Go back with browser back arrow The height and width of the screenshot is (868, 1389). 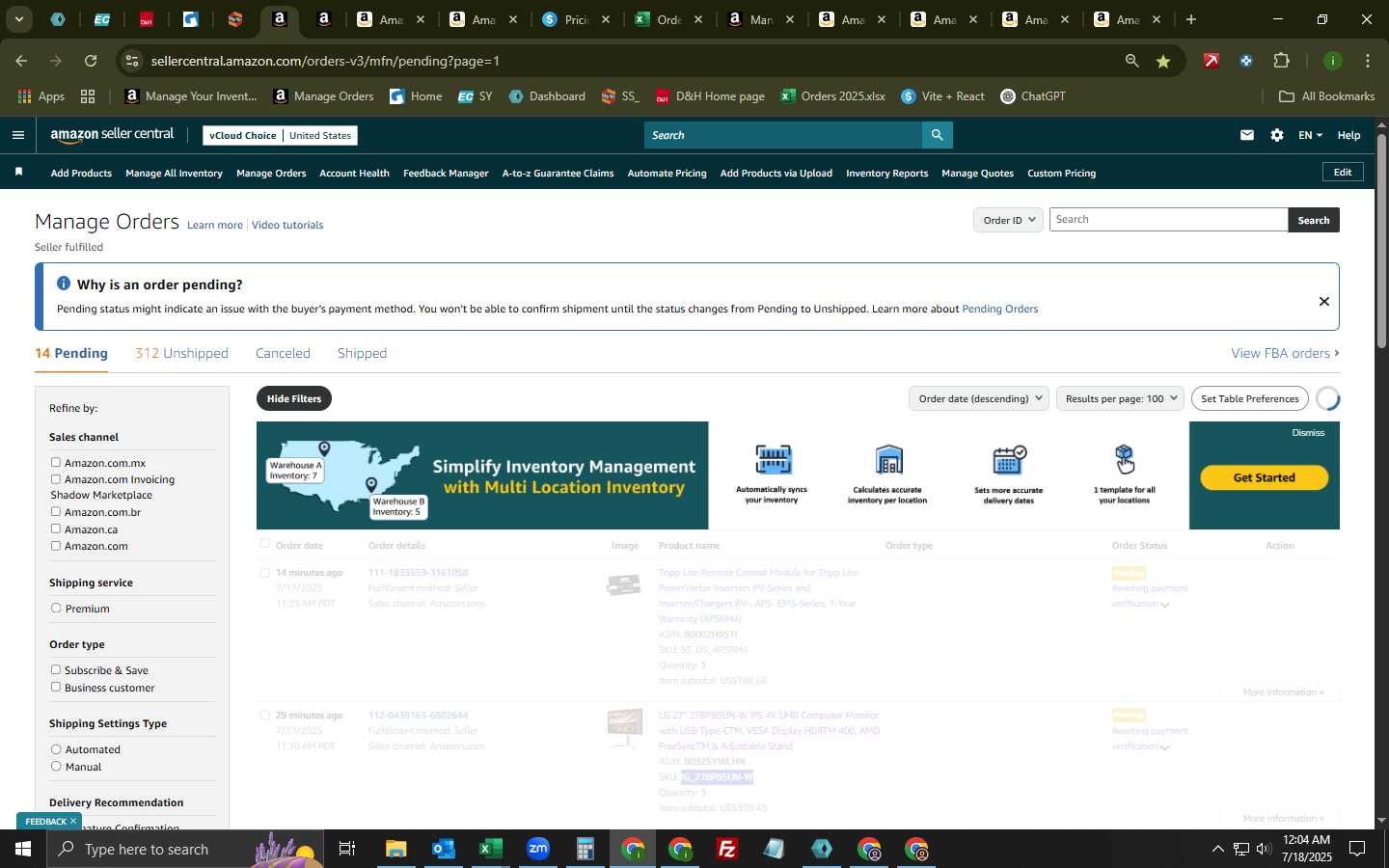[21, 61]
